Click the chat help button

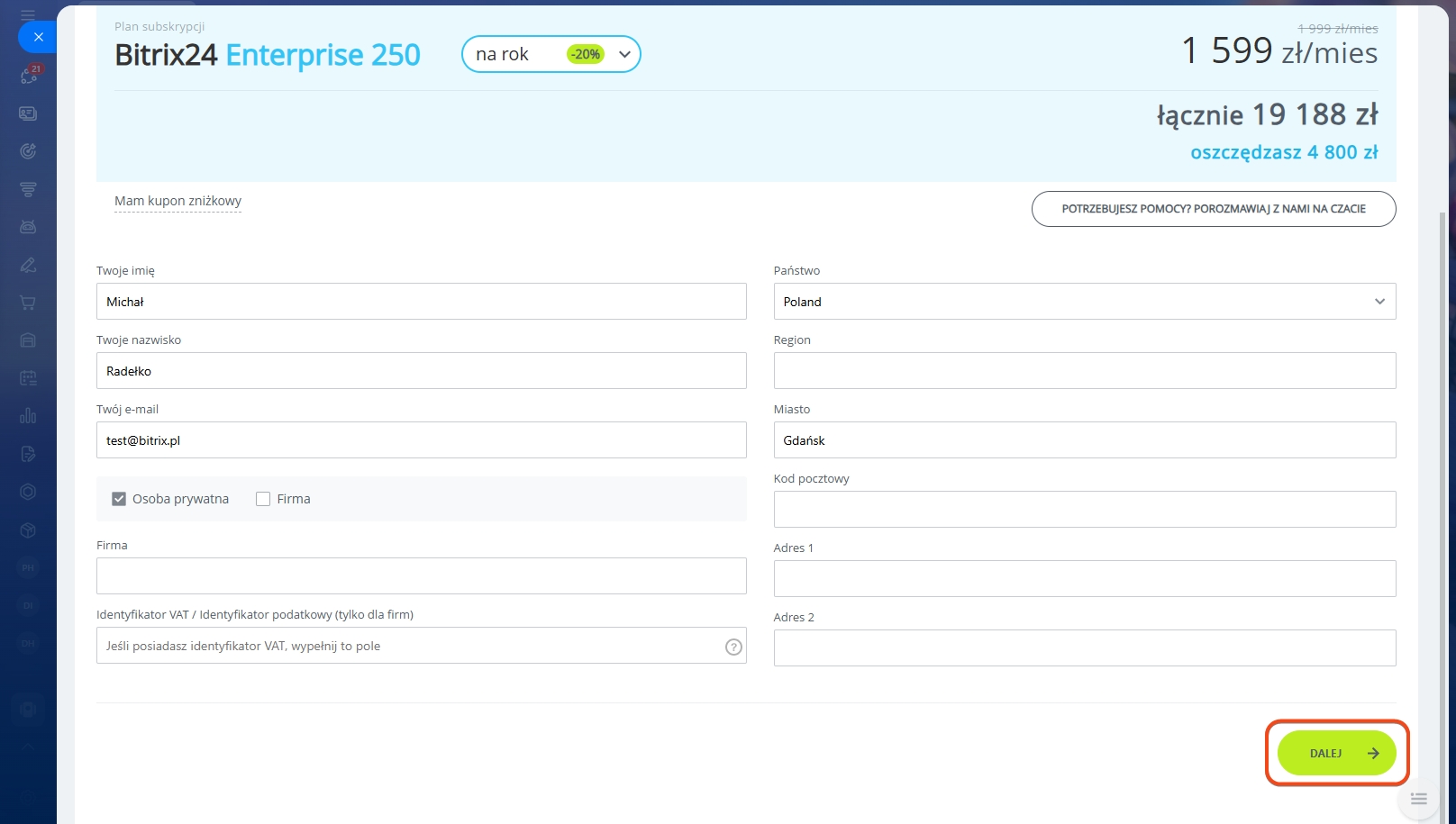point(1214,209)
